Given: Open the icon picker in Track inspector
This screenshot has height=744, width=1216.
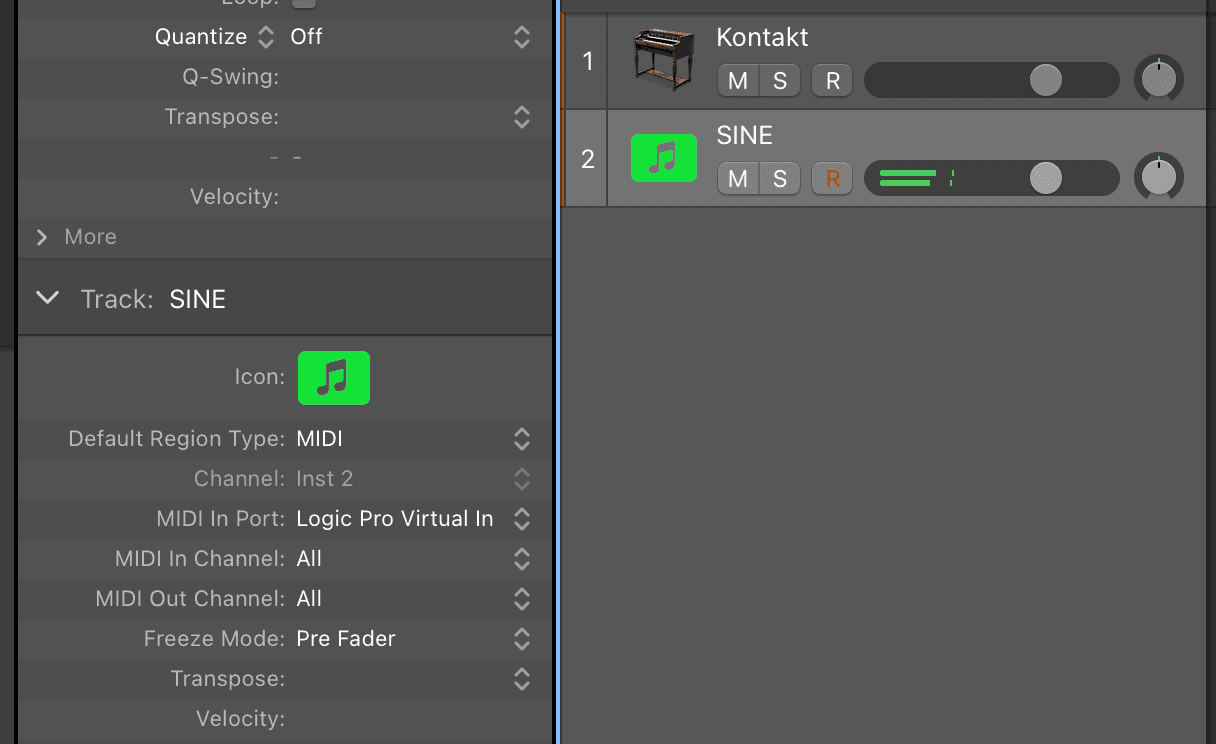Looking at the screenshot, I should 334,378.
